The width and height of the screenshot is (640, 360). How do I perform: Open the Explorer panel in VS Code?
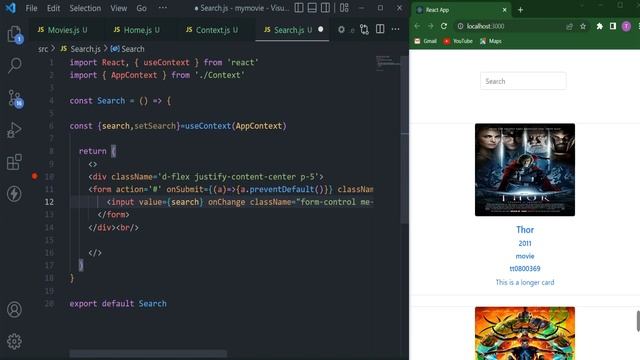(15, 34)
